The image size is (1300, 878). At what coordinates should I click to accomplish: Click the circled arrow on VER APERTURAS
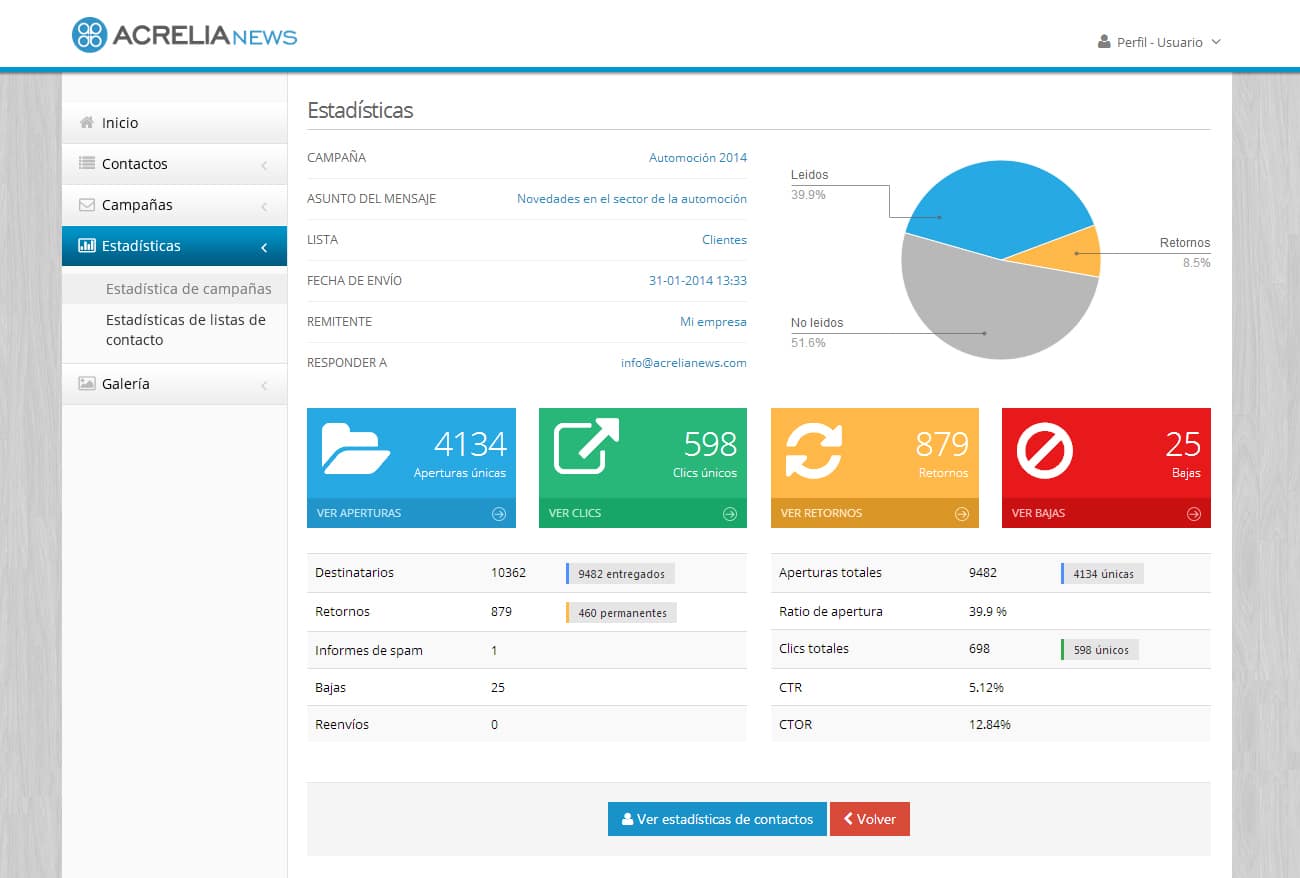[498, 513]
